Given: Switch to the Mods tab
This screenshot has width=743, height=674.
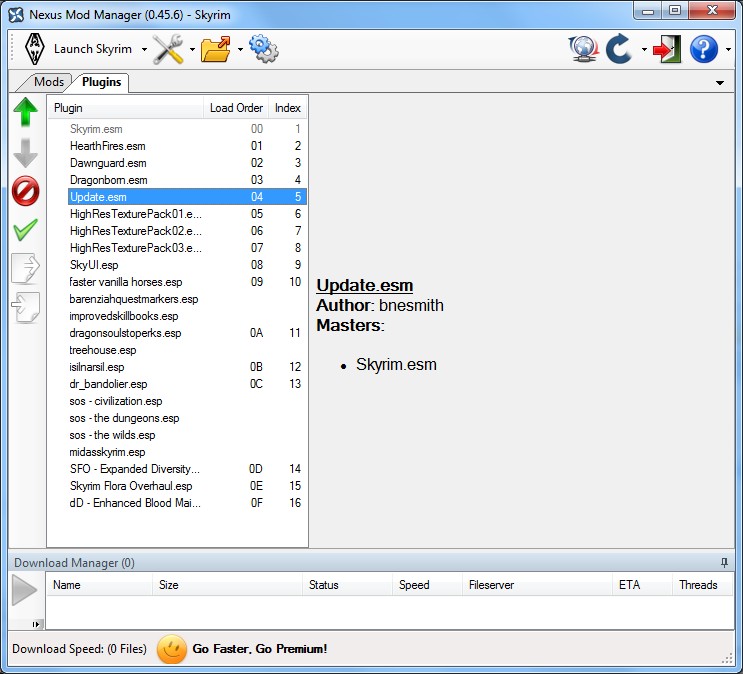Looking at the screenshot, I should click(x=48, y=82).
